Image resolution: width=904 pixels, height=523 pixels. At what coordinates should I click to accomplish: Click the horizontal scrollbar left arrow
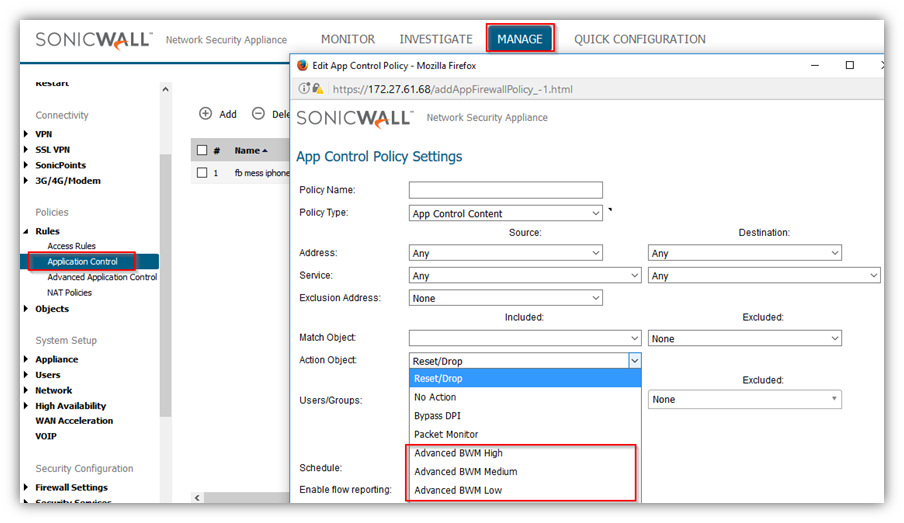point(197,498)
